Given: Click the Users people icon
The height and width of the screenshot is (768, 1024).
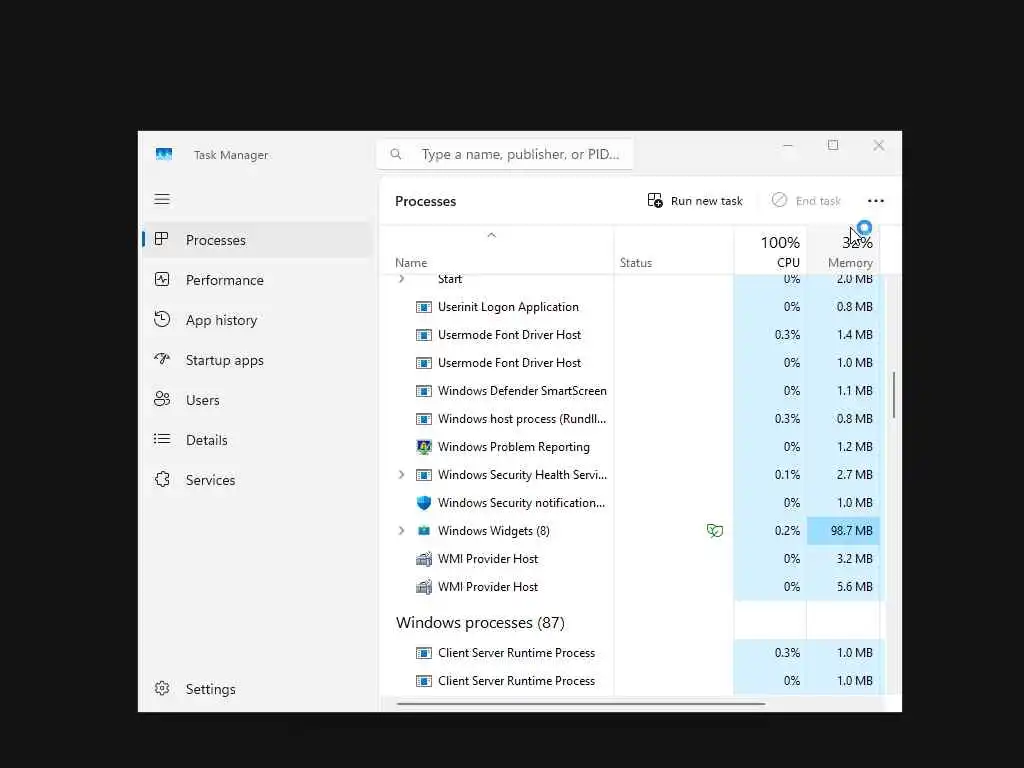Looking at the screenshot, I should 162,399.
